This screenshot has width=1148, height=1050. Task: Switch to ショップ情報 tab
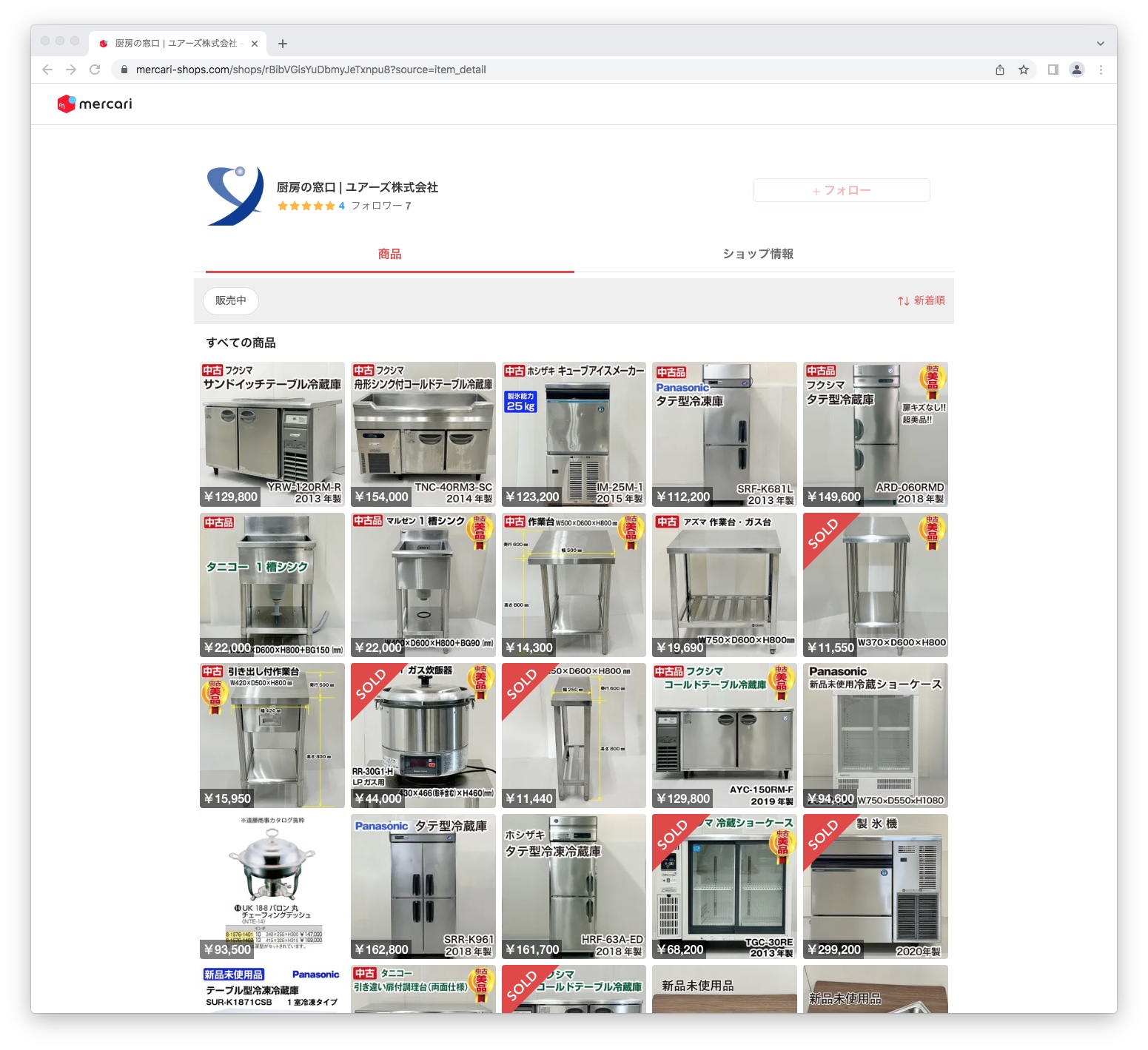[x=758, y=255]
